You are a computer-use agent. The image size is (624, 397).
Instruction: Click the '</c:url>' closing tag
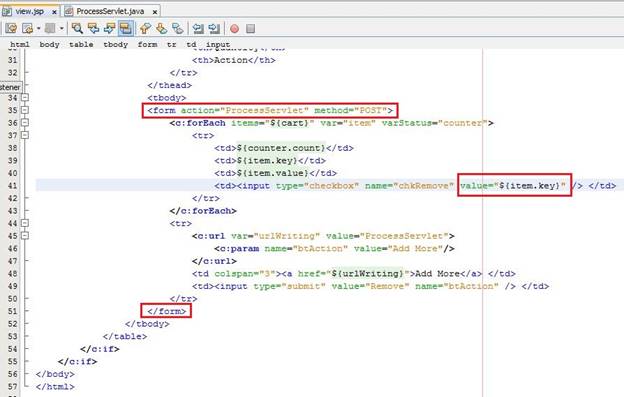(214, 261)
